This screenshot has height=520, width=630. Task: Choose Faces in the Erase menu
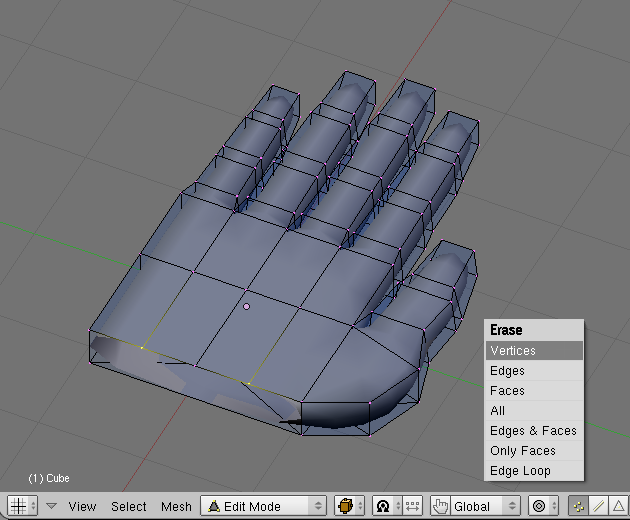click(x=534, y=391)
